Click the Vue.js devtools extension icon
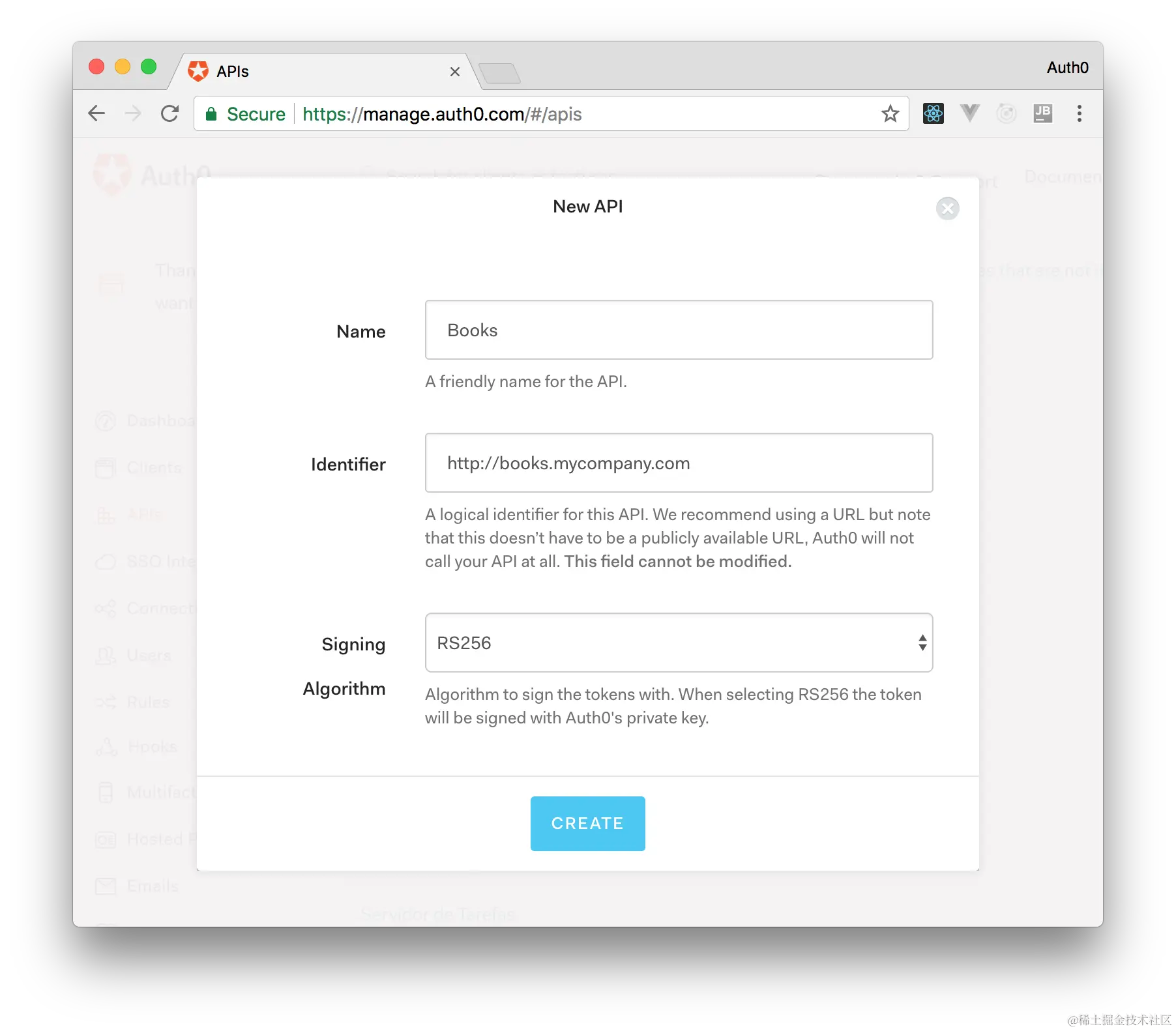Viewport: 1176px width, 1031px height. (x=969, y=113)
